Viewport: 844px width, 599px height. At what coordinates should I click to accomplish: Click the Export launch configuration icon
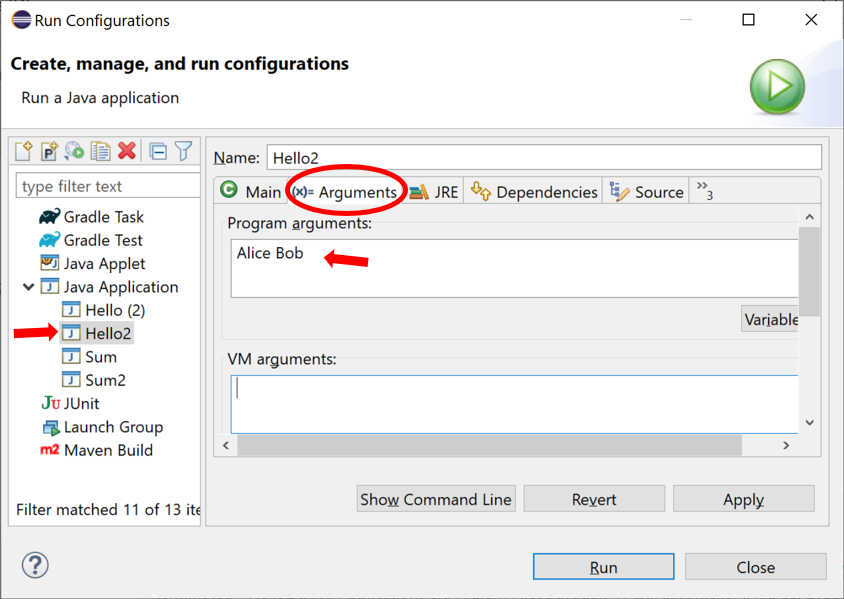point(74,151)
